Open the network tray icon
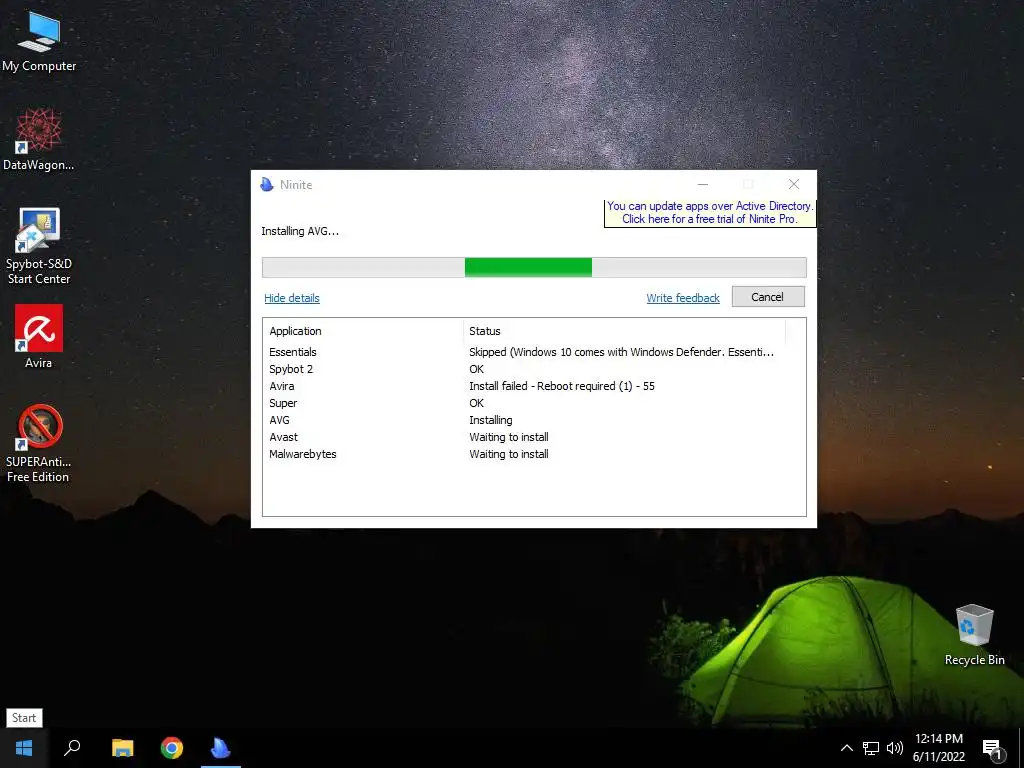The image size is (1024, 768). pyautogui.click(x=871, y=748)
